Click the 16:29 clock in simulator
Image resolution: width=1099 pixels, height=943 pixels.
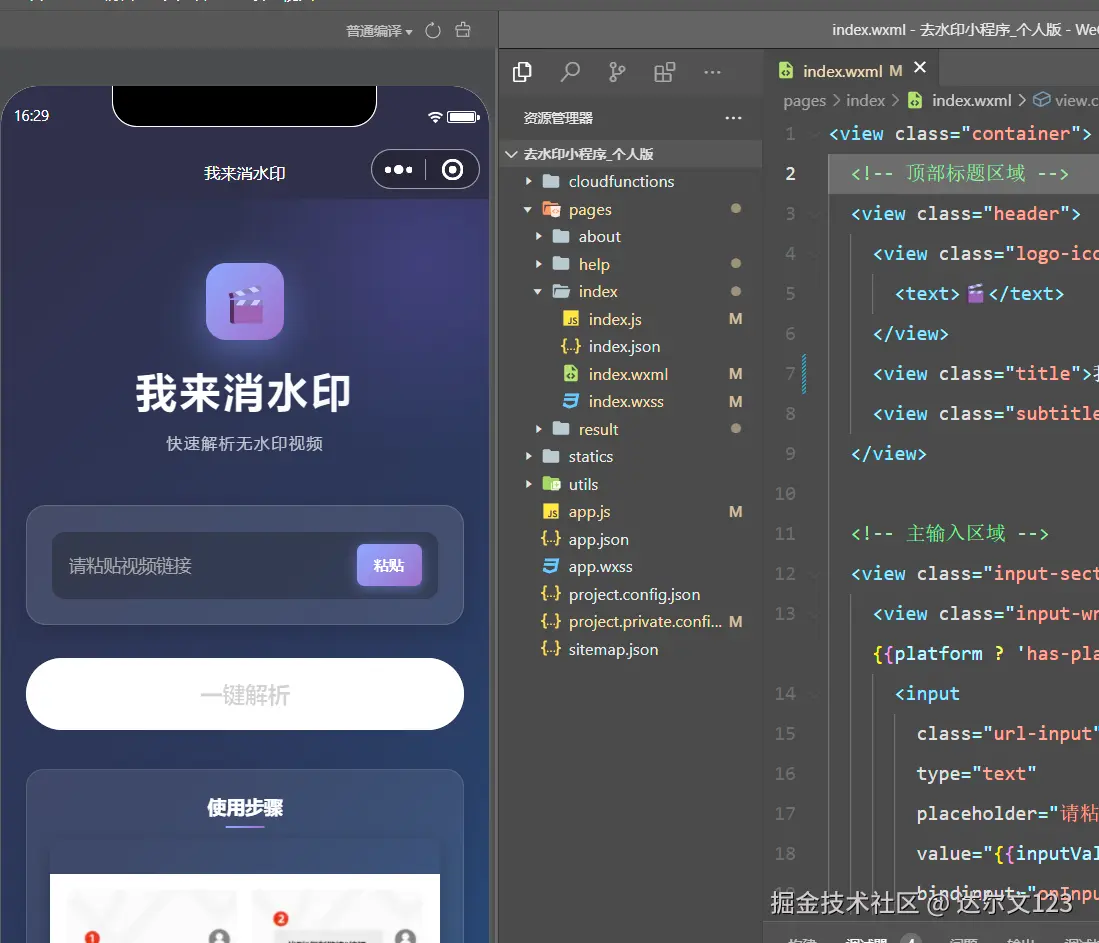point(32,116)
